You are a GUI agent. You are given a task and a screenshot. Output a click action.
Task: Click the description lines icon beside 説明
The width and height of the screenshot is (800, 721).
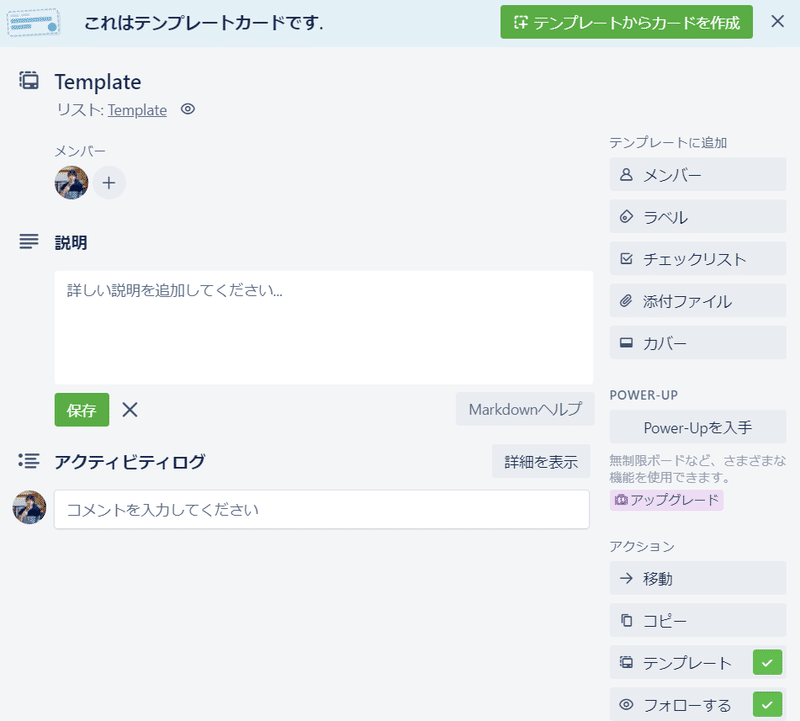tap(29, 242)
